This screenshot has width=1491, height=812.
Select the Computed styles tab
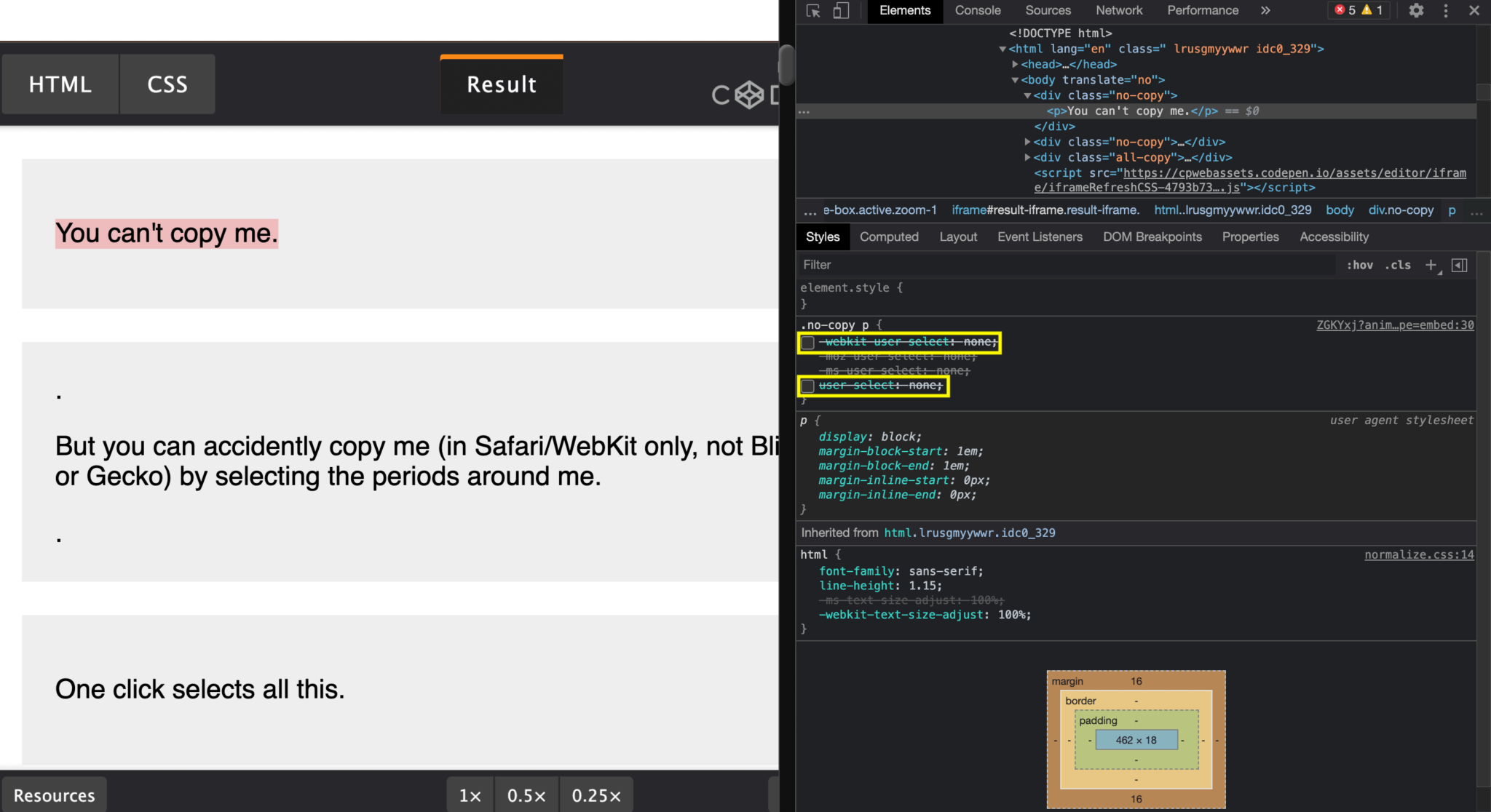click(888, 237)
